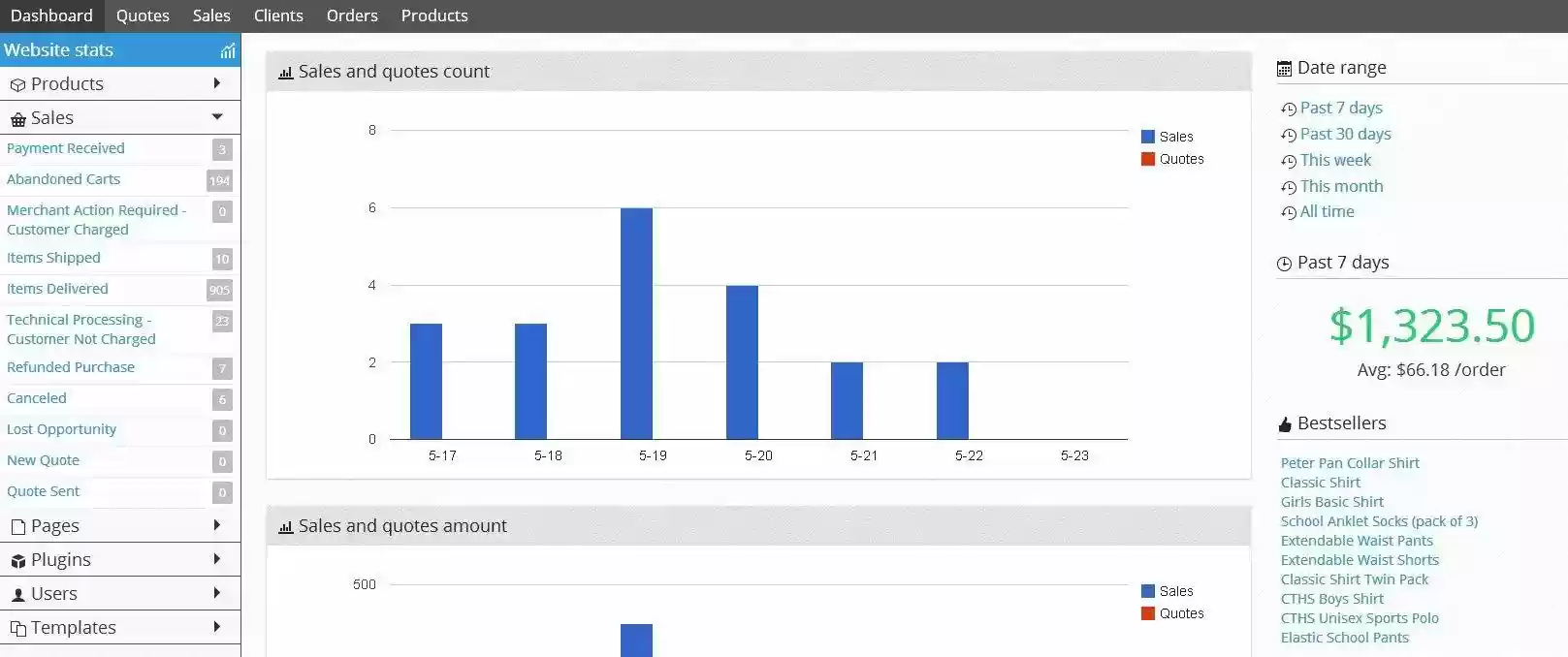
Task: Click the Templates copy icon
Action: click(x=17, y=629)
